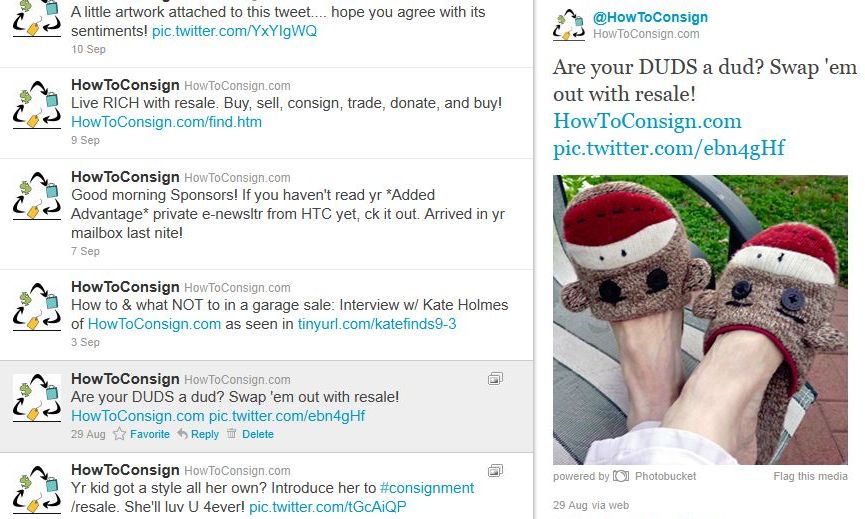Open the pic.twitter.com/YxYIgWQ link
865x519 pixels.
(x=234, y=31)
